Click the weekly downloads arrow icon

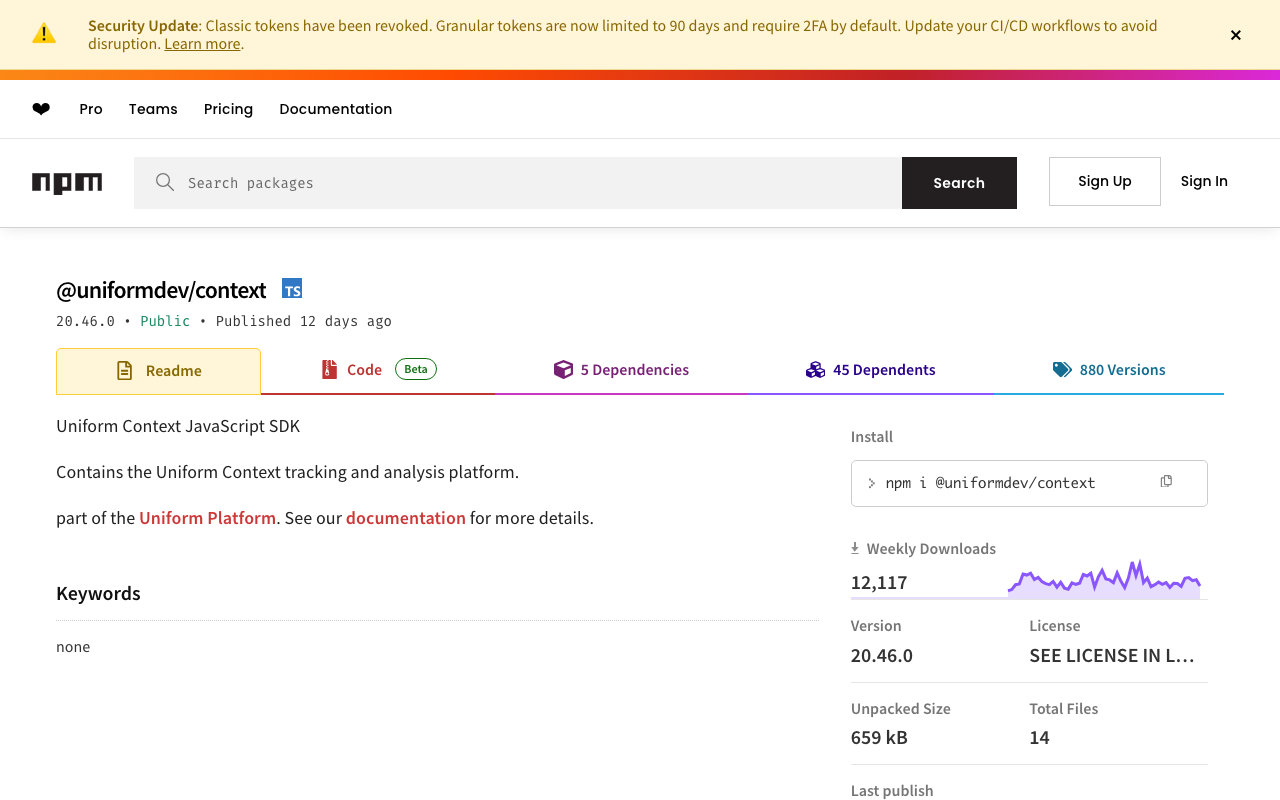[855, 548]
